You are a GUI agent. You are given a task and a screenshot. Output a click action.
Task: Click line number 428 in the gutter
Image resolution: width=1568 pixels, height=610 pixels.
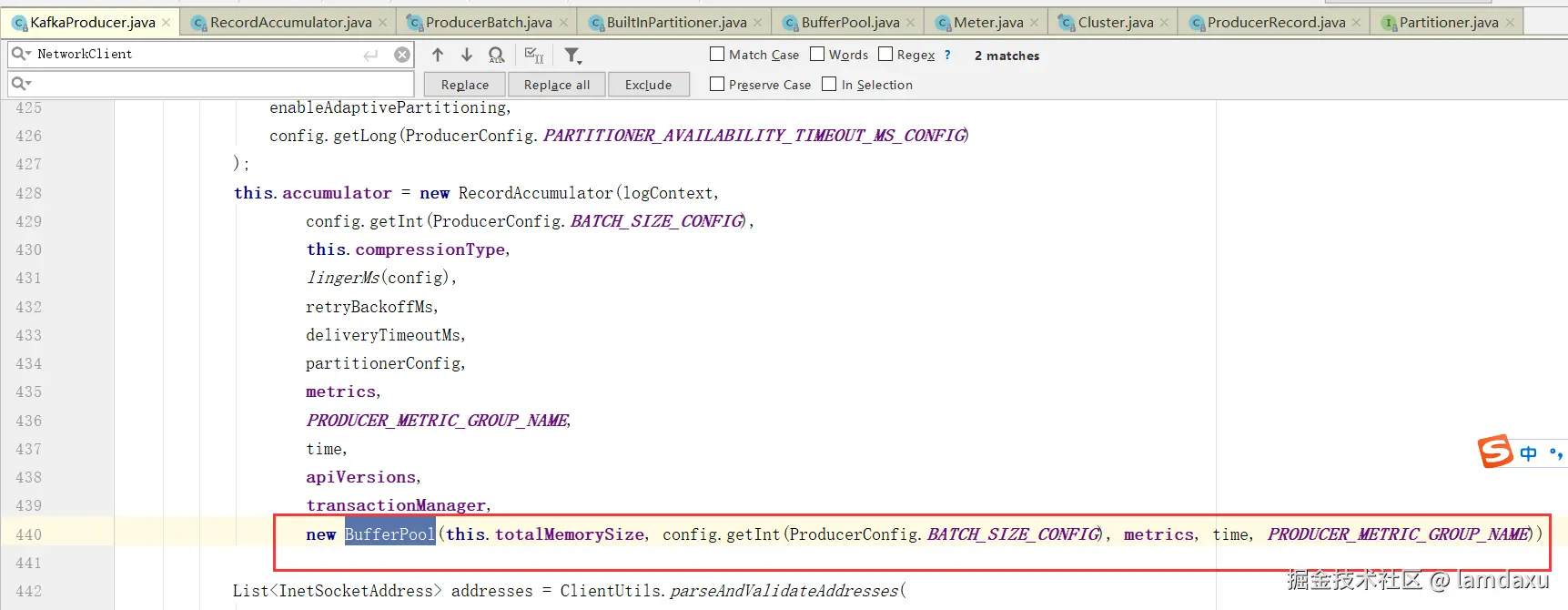[29, 193]
